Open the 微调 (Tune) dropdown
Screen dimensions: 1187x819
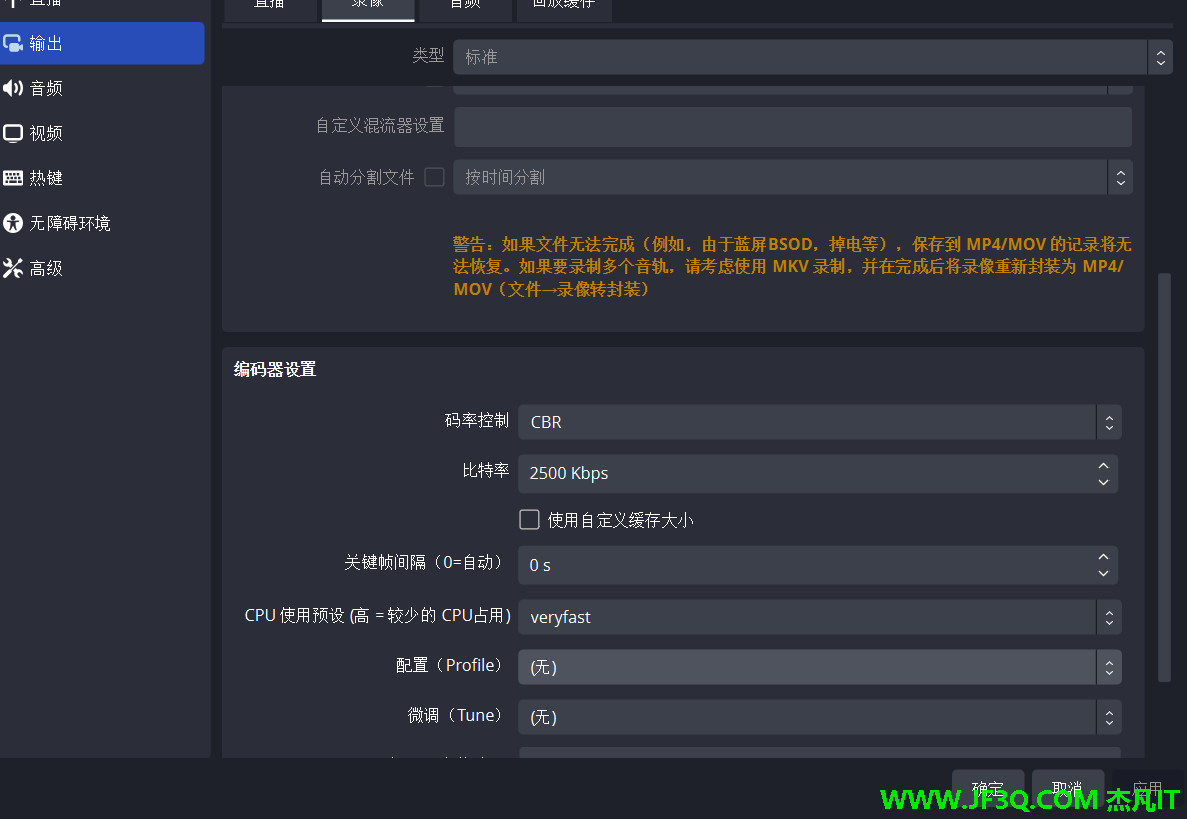click(x=818, y=717)
